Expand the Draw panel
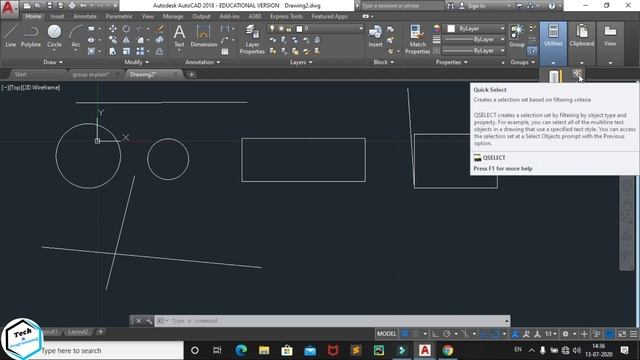 (x=53, y=62)
